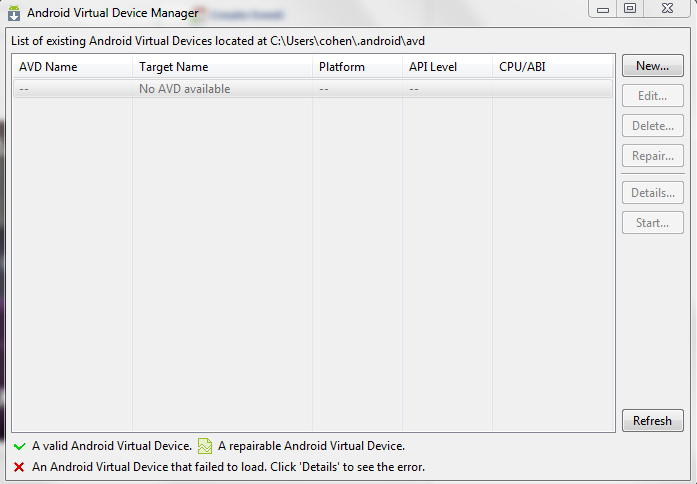Viewport: 697px width, 484px height.
Task: Sort by AVD Name column header
Action: coord(72,67)
